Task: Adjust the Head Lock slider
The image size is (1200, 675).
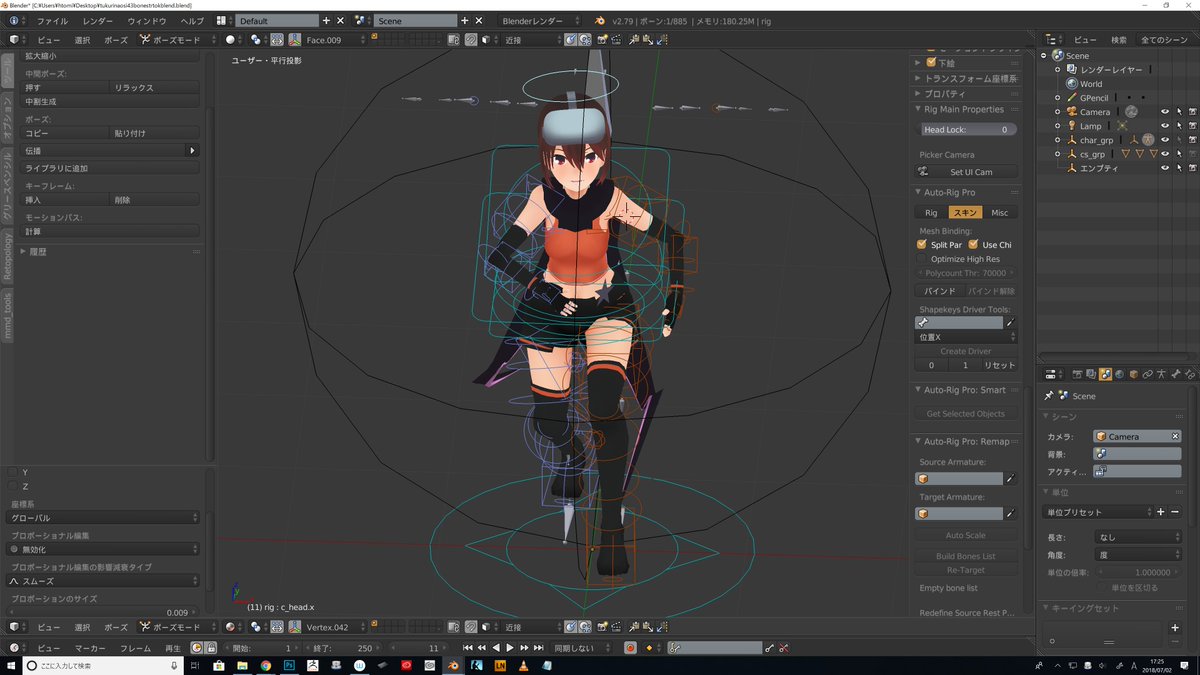Action: coord(967,129)
